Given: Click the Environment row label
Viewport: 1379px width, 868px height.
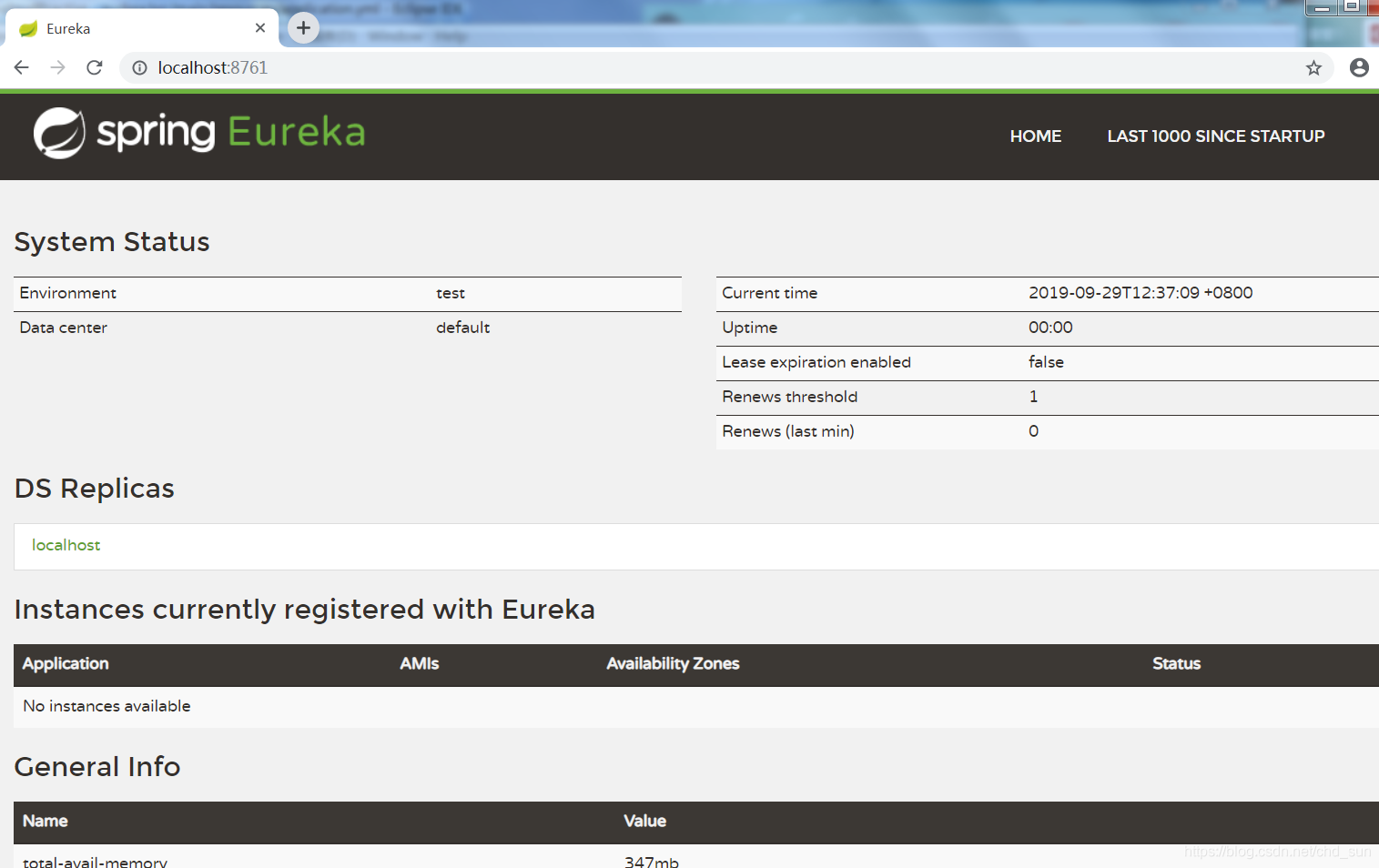Looking at the screenshot, I should (68, 293).
